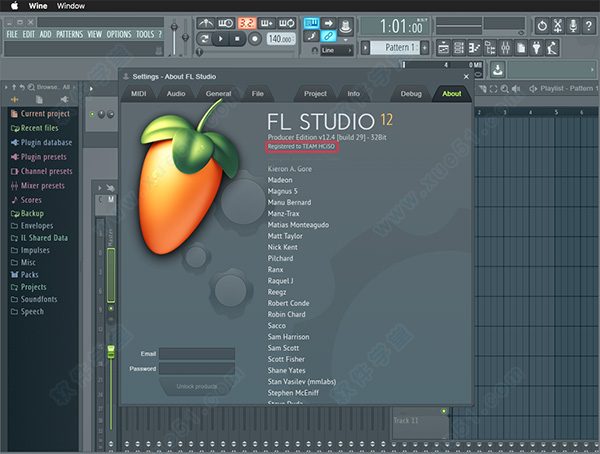Viewport: 600px width, 454px height.
Task: Toggle wait for input before recording
Action: [x=226, y=23]
